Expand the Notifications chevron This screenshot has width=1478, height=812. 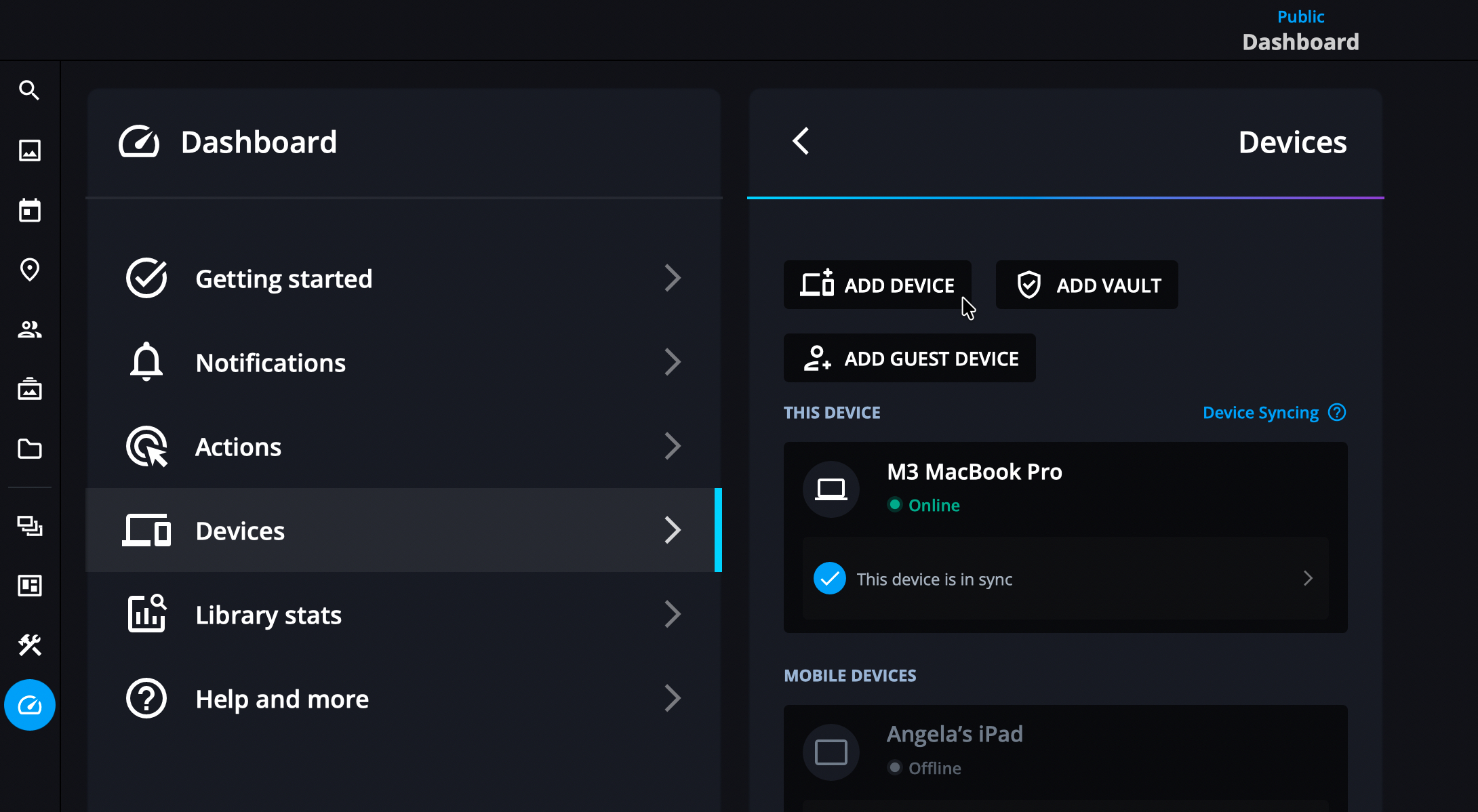click(x=672, y=362)
